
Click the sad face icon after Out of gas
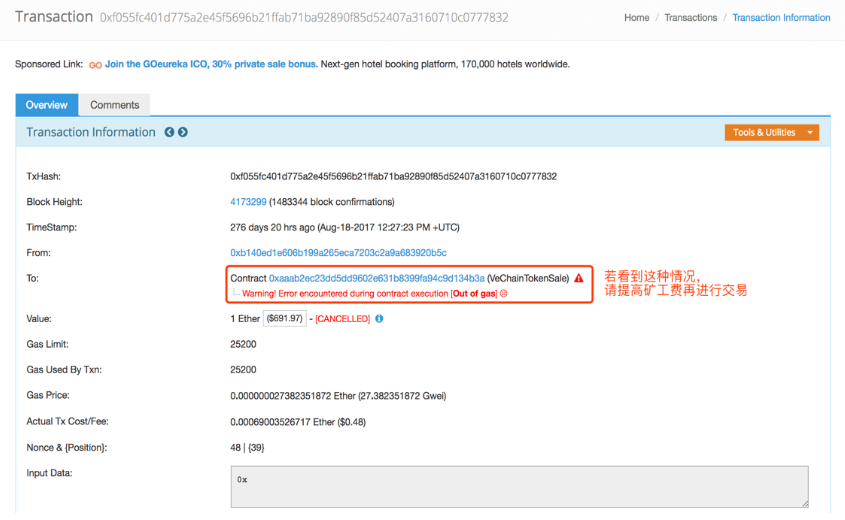(x=504, y=294)
